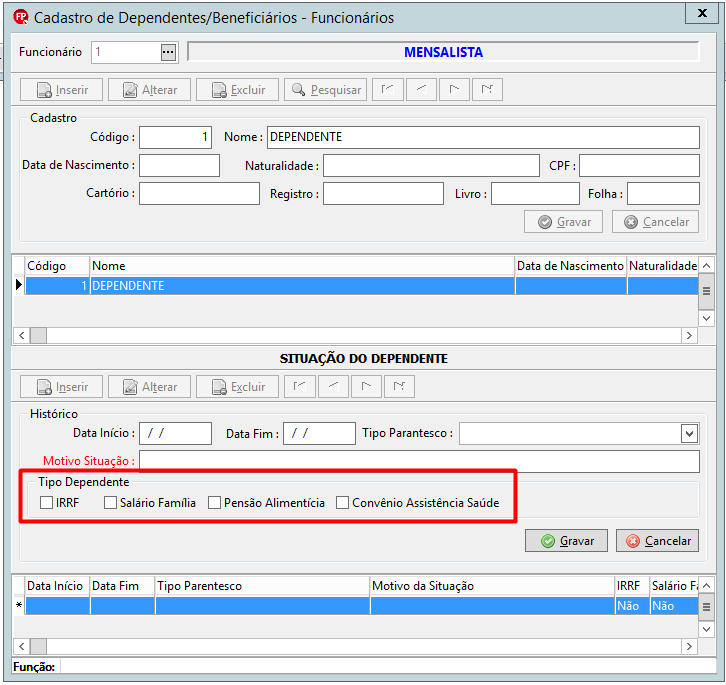Click the Data Fim date field

coord(319,434)
